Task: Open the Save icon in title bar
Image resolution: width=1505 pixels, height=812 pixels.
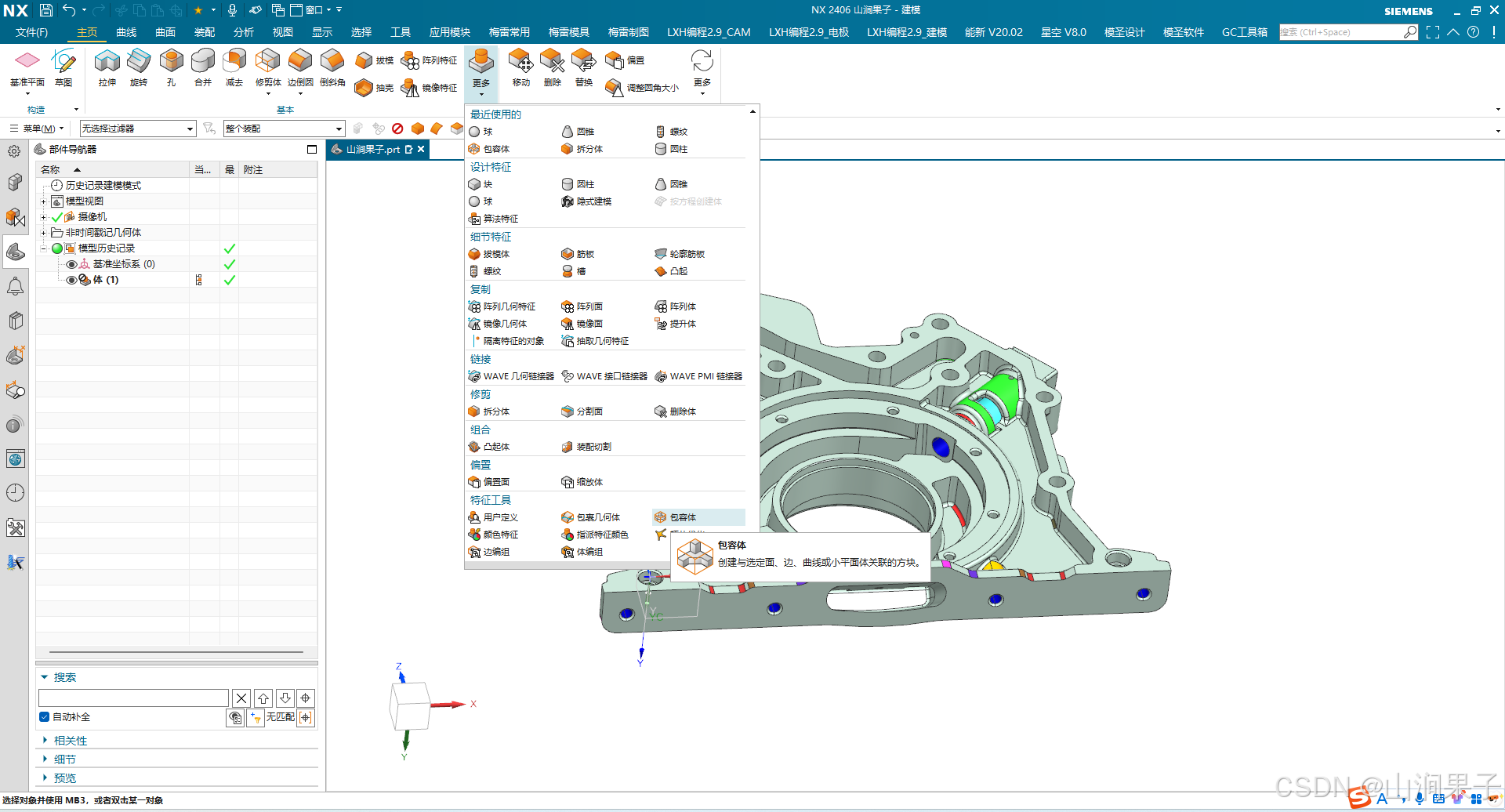Action: [45, 10]
